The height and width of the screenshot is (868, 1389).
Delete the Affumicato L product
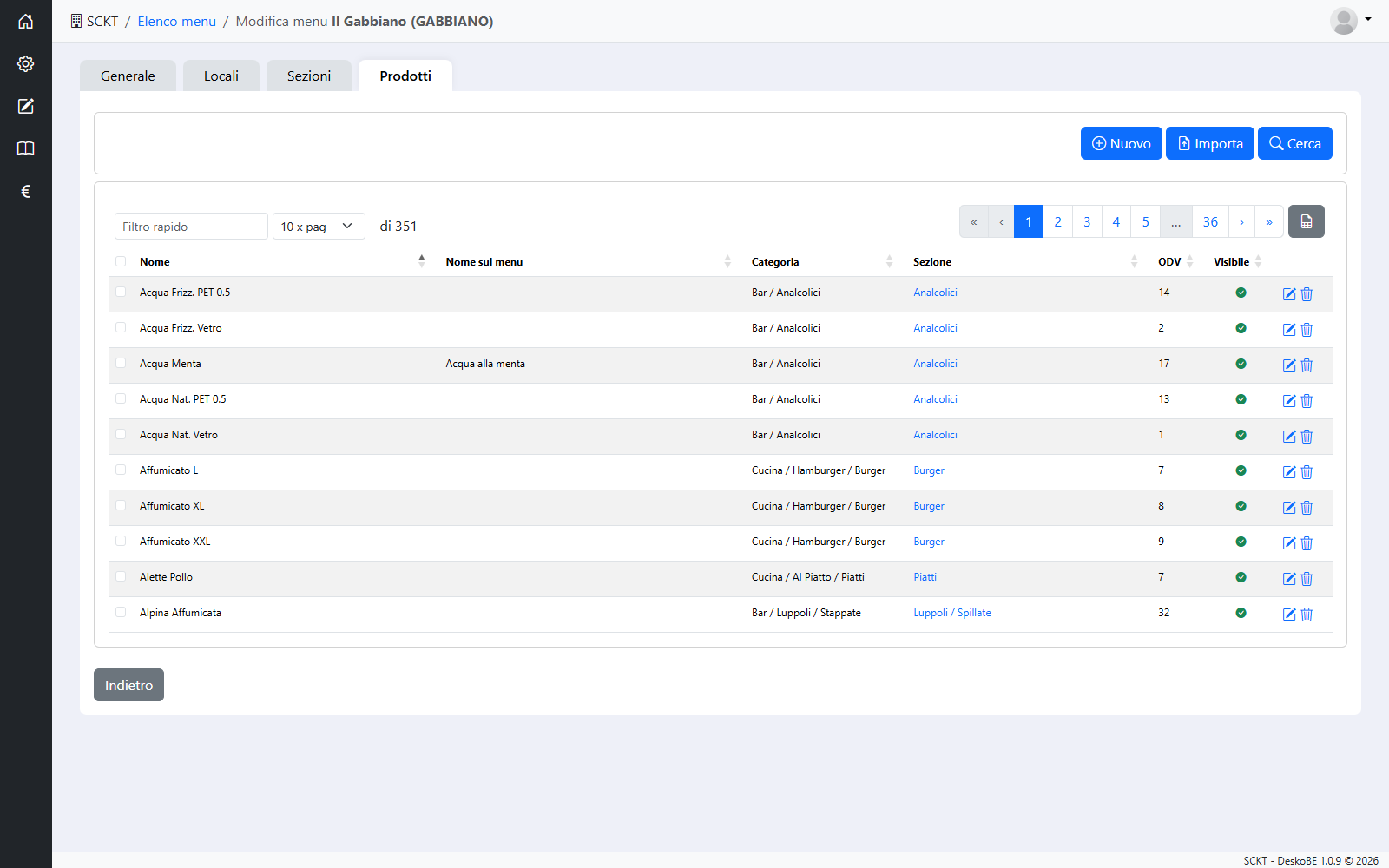1307,472
